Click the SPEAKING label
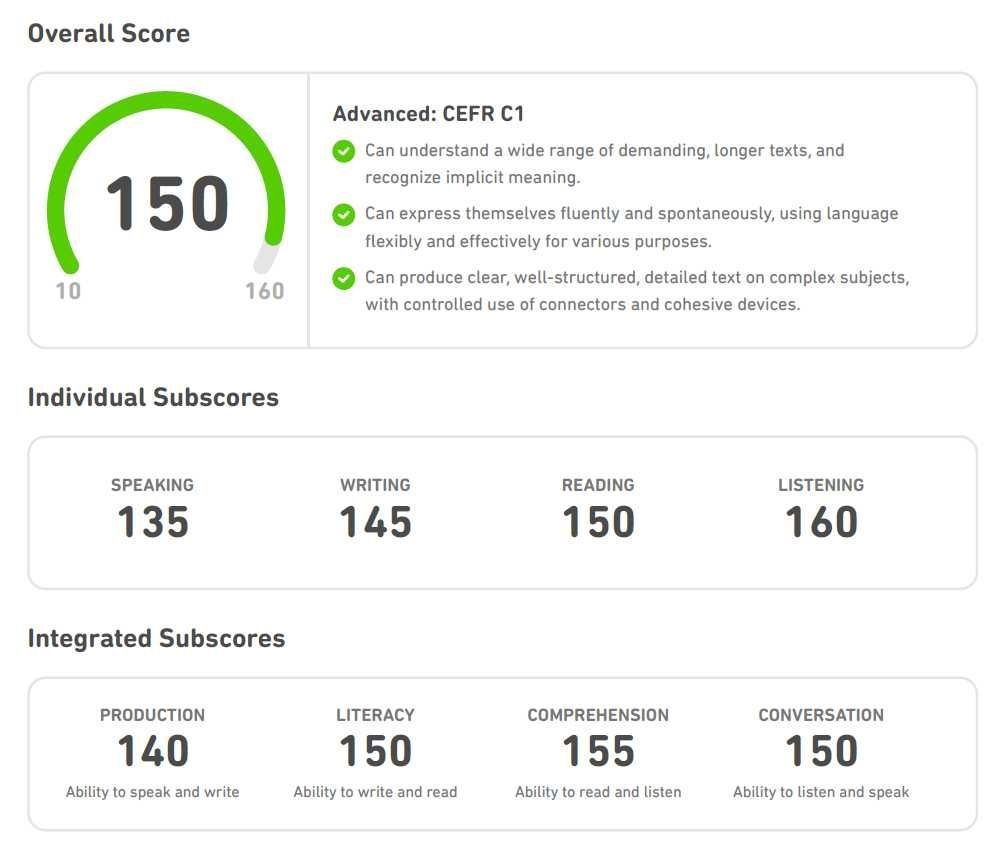The image size is (1002, 854). 152,485
